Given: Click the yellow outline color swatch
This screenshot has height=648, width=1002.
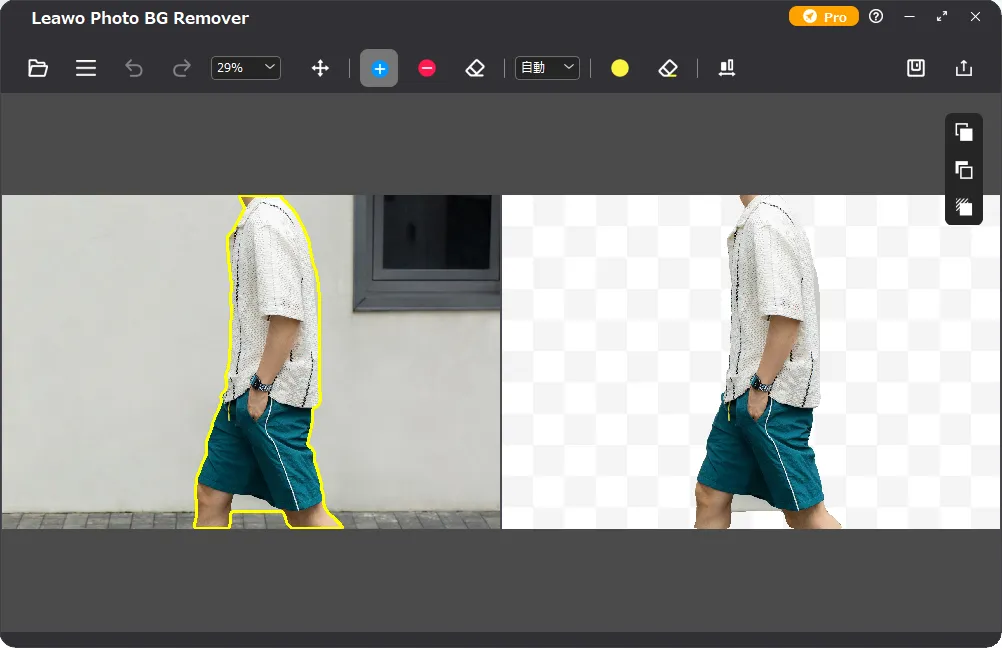Looking at the screenshot, I should coord(620,68).
